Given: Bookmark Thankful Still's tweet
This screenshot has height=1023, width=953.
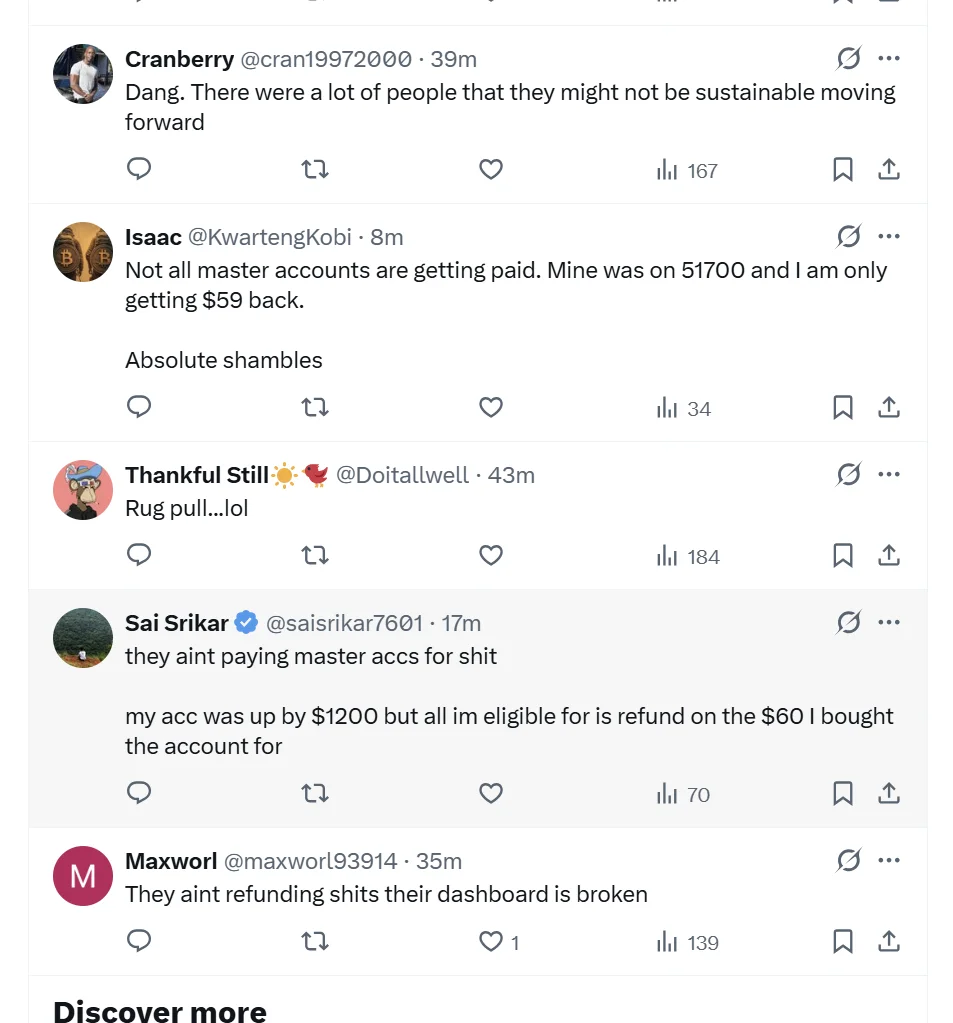Looking at the screenshot, I should (841, 555).
